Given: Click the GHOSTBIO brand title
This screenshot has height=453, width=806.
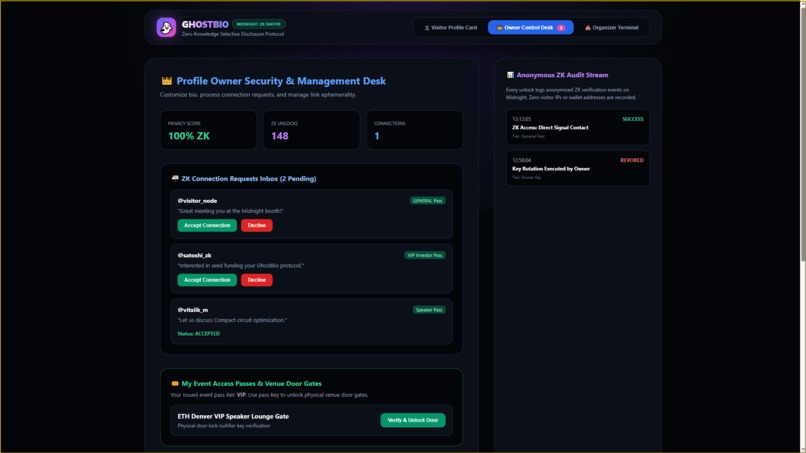Looking at the screenshot, I should (x=205, y=24).
